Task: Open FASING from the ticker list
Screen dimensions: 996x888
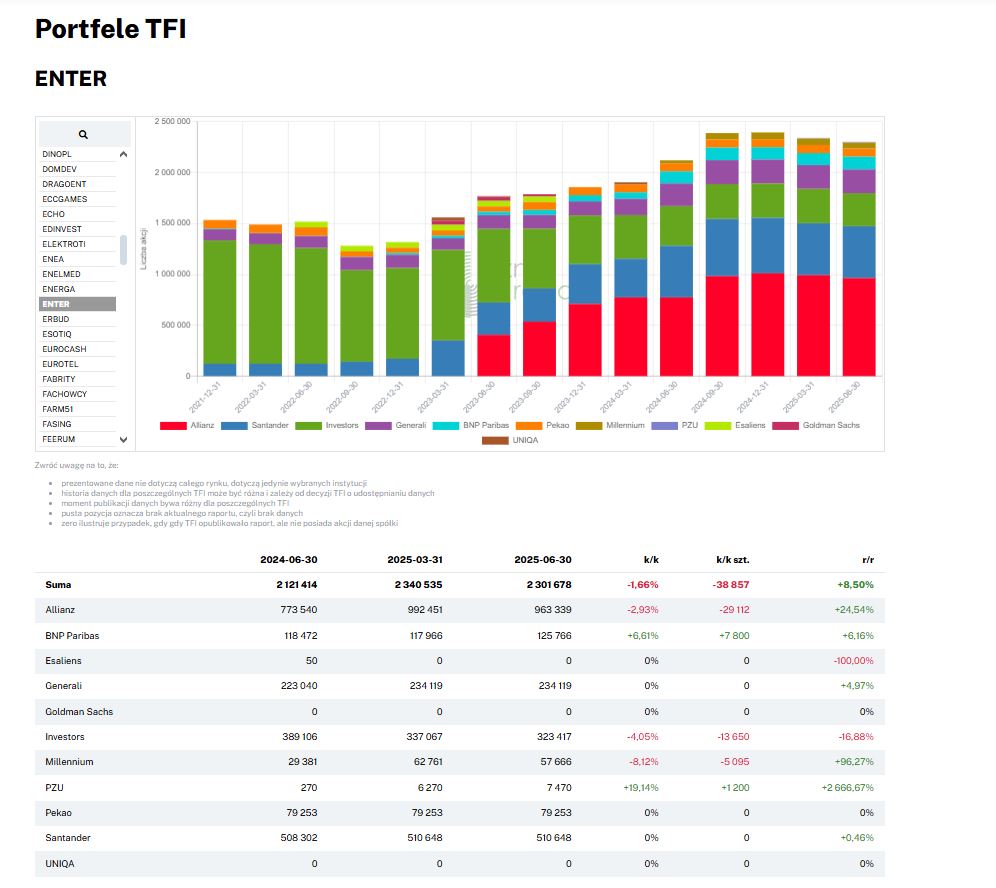Action: pyautogui.click(x=77, y=424)
